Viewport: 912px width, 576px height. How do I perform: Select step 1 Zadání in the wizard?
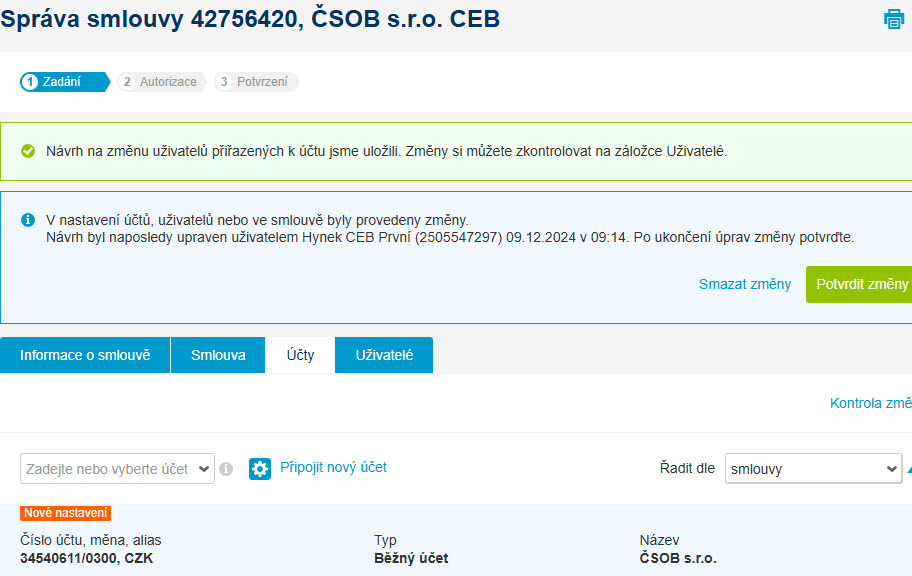(63, 82)
